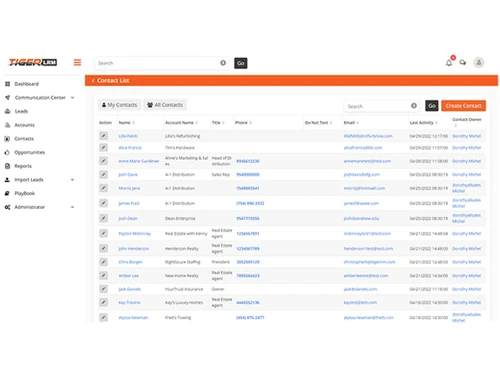
Task: Edit the Amber Lee contact row
Action: click(x=103, y=276)
